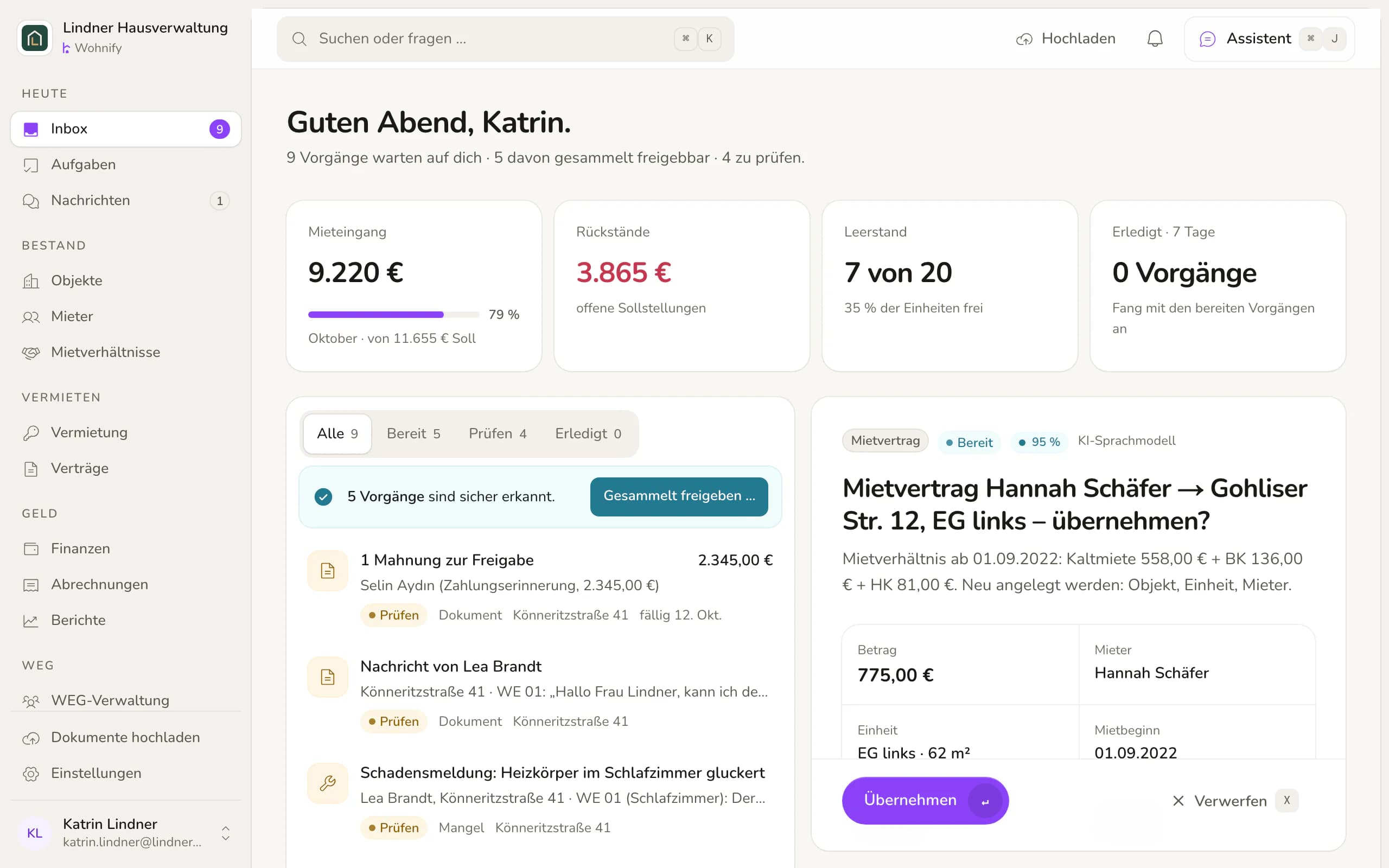
Task: Go to Nachrichten in the sidebar
Action: point(126,200)
